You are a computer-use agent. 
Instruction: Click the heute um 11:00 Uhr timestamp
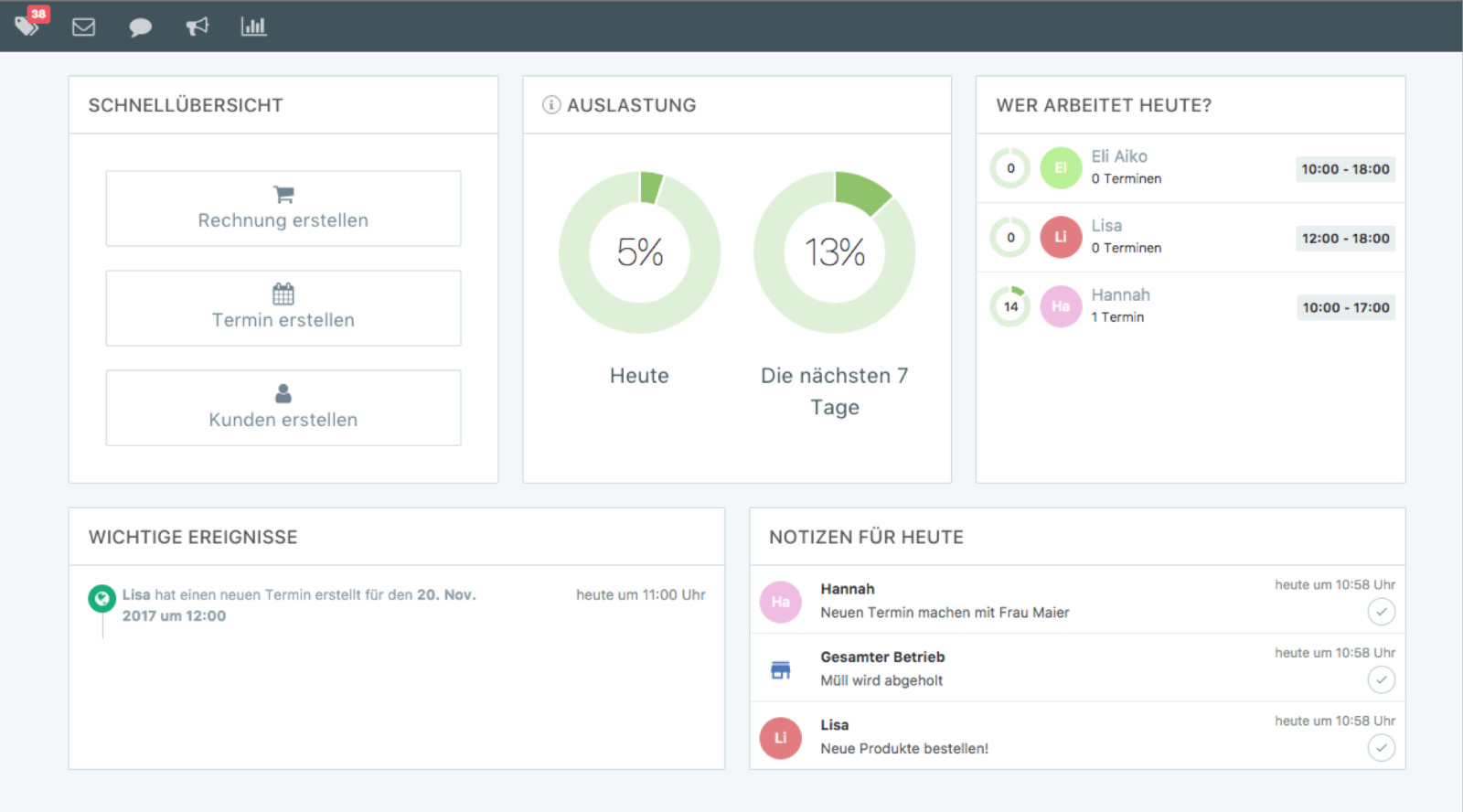point(640,594)
